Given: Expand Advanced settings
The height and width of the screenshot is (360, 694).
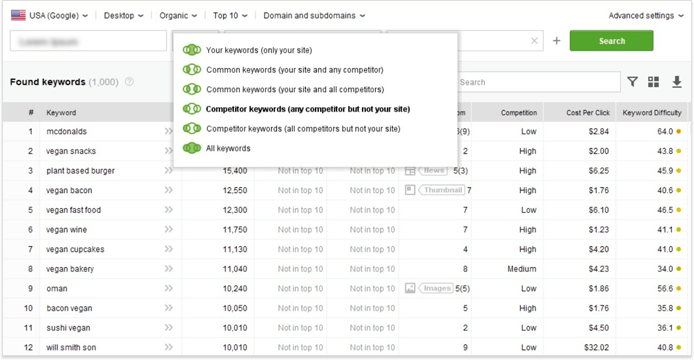Looking at the screenshot, I should coord(646,15).
